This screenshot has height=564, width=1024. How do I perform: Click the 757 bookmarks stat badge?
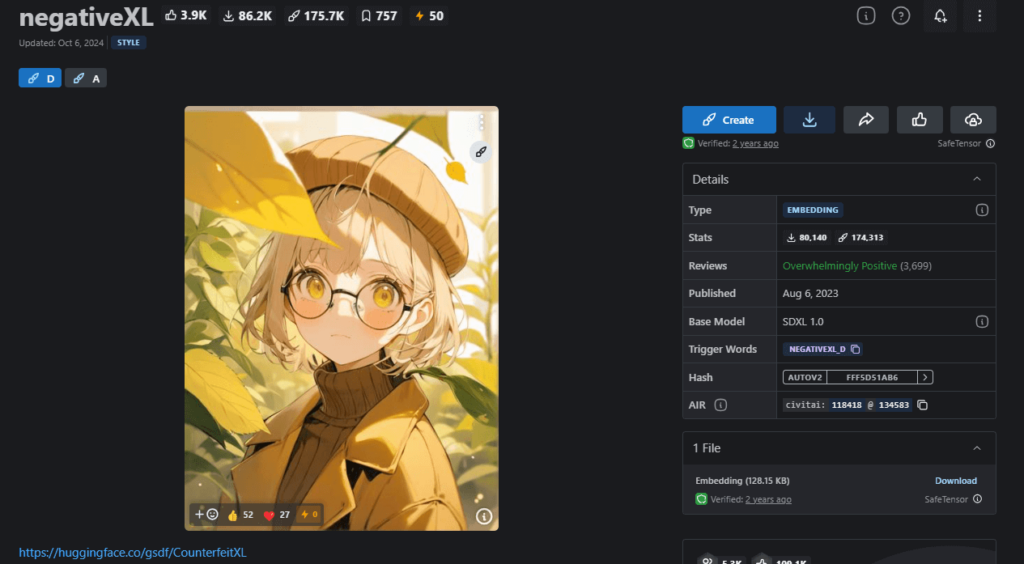click(379, 16)
